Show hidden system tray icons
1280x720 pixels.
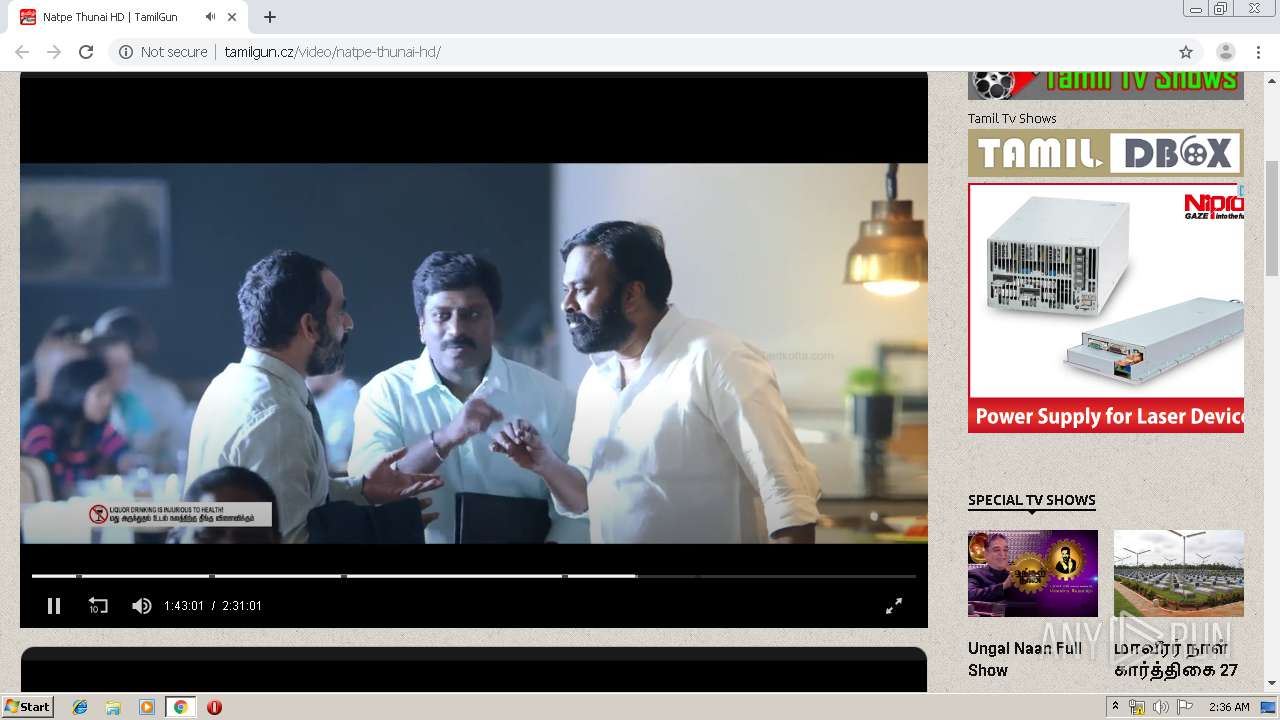(x=1115, y=707)
